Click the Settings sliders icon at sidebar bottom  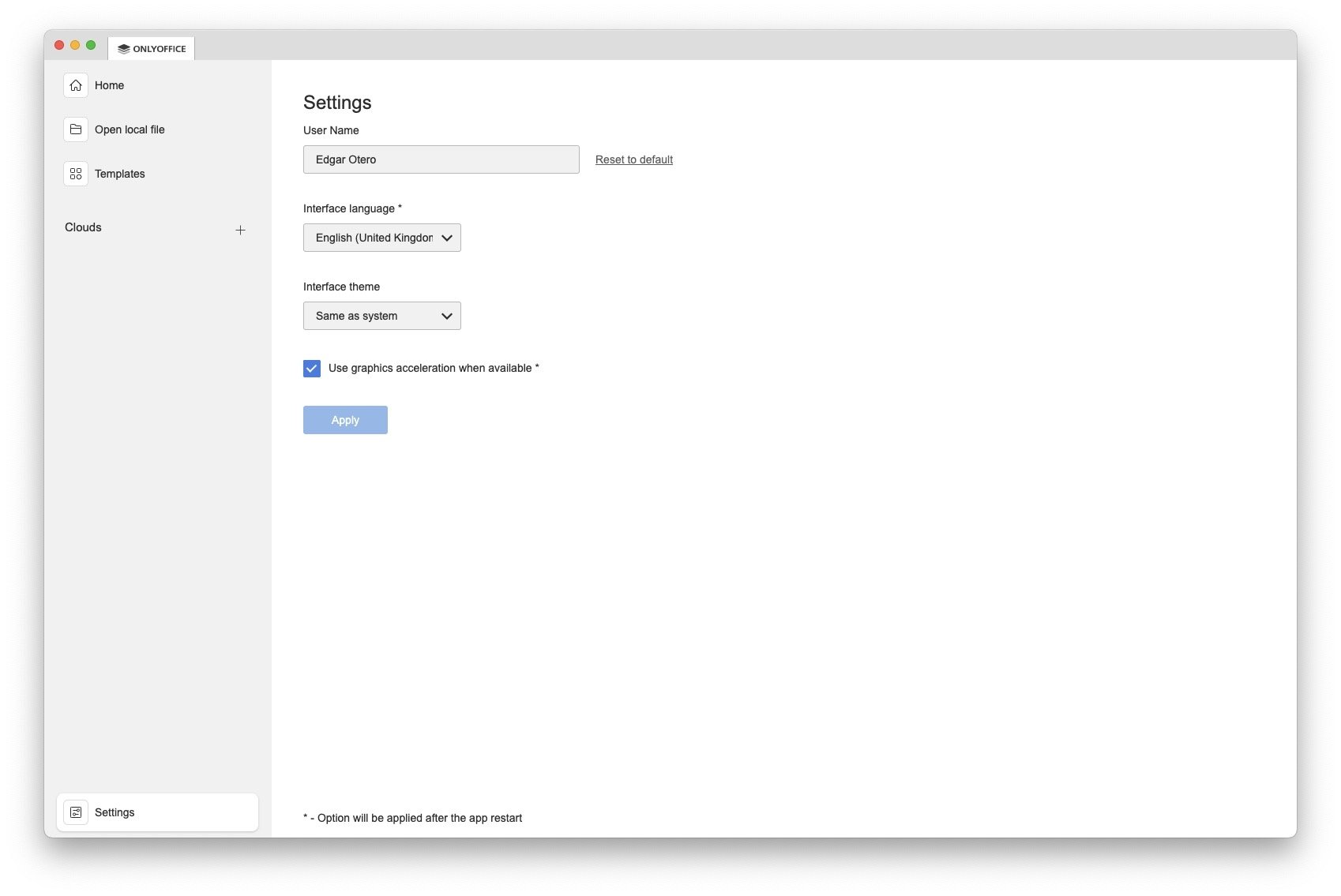76,812
